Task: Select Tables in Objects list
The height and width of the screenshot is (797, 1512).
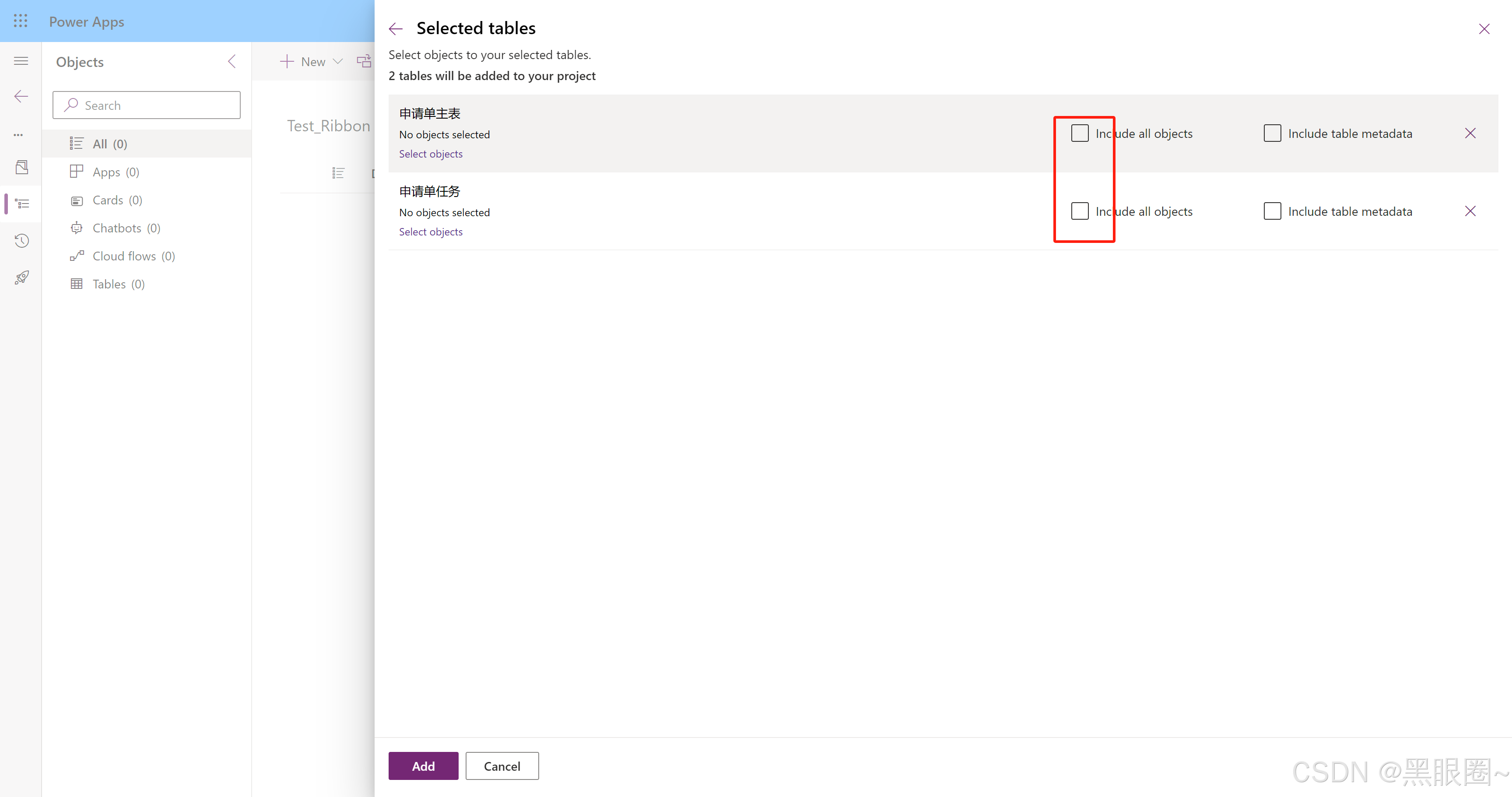Action: 109,284
